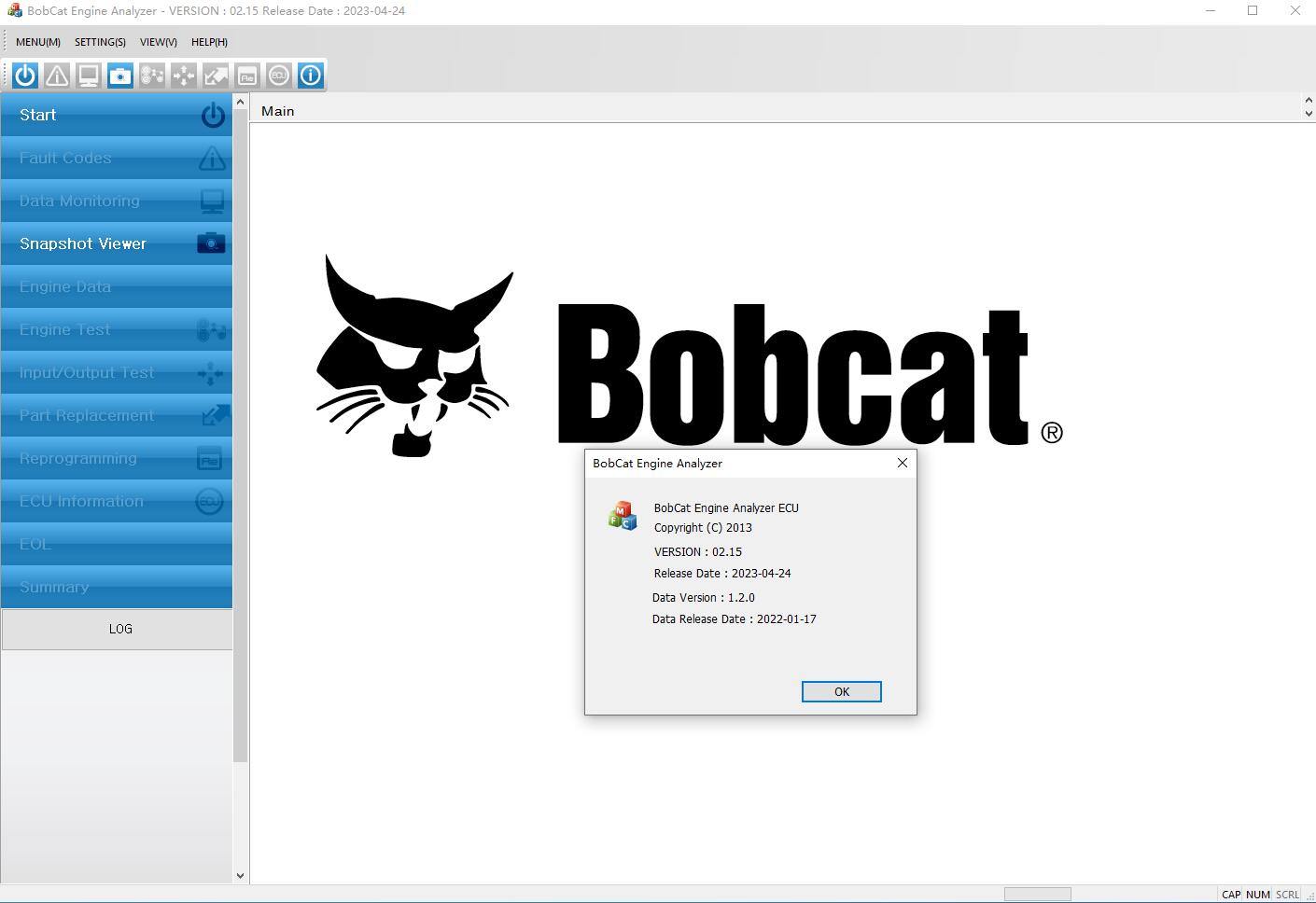Open the SETTING(S) menu
This screenshot has width=1316, height=903.
pyautogui.click(x=100, y=42)
